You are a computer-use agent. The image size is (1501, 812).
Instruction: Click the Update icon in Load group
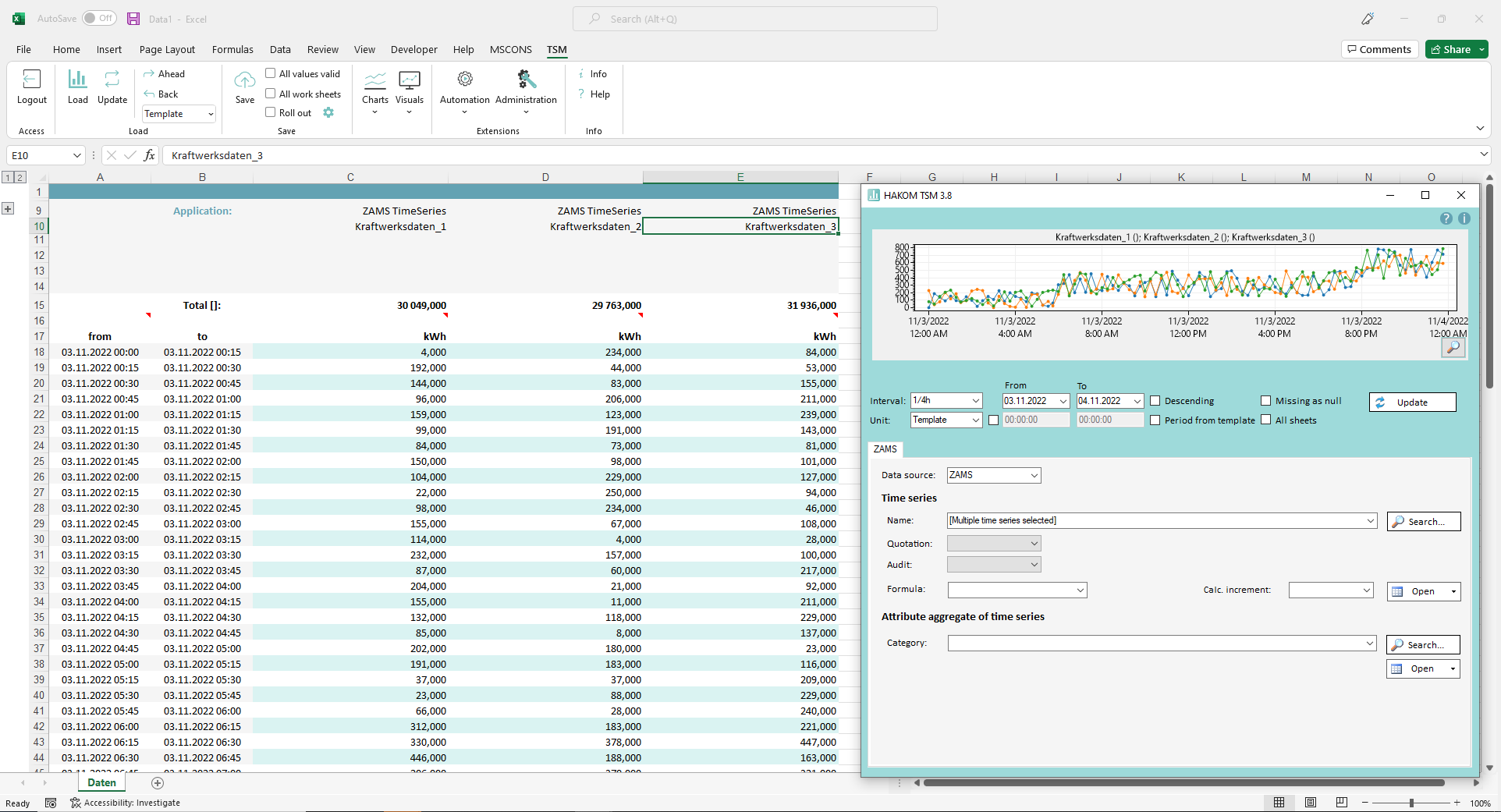point(112,79)
